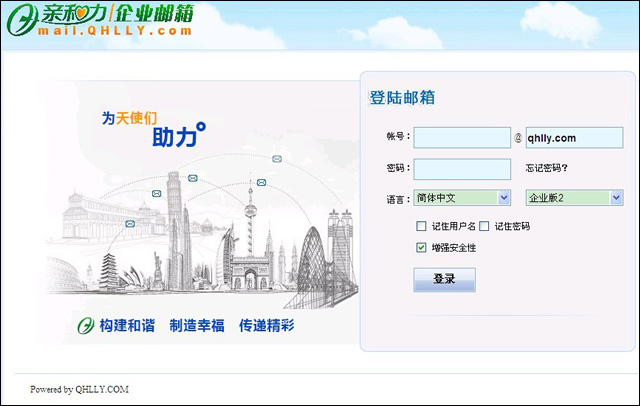Focus the 帐号 account input field
640x406 pixels.
point(461,138)
